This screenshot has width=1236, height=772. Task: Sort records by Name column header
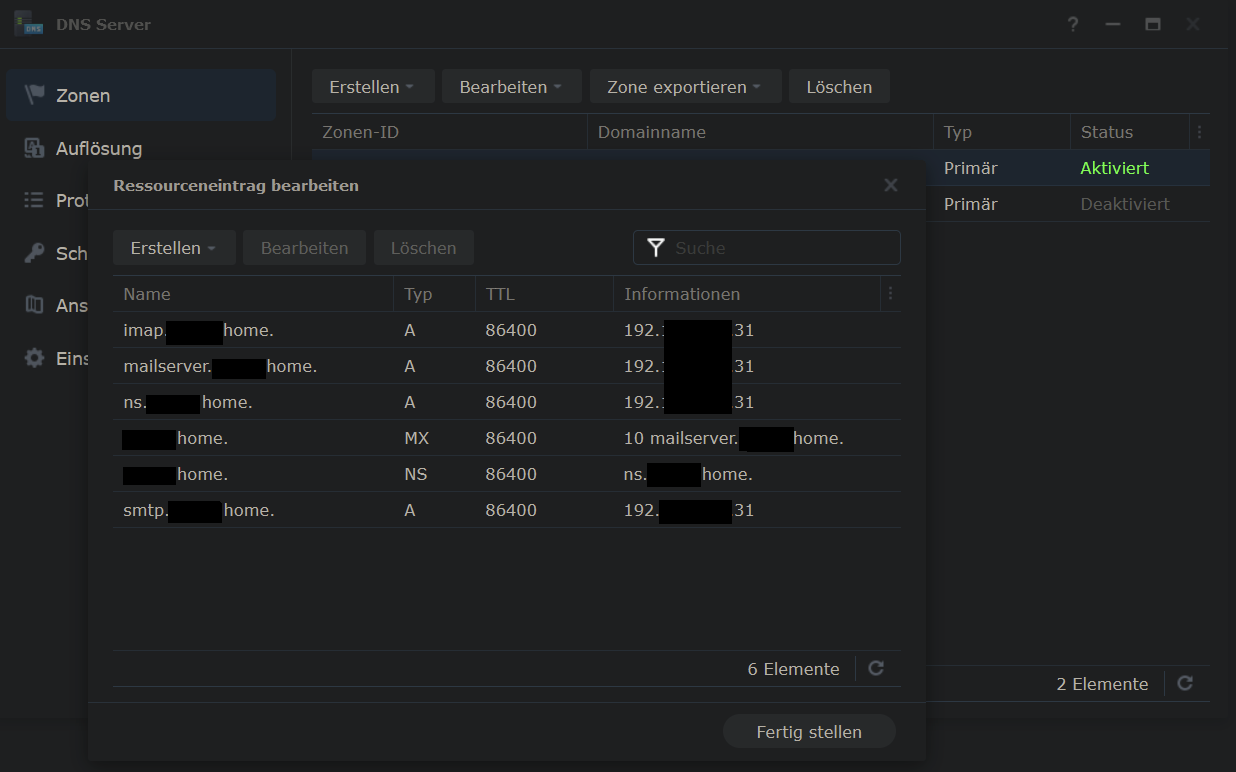(253, 294)
